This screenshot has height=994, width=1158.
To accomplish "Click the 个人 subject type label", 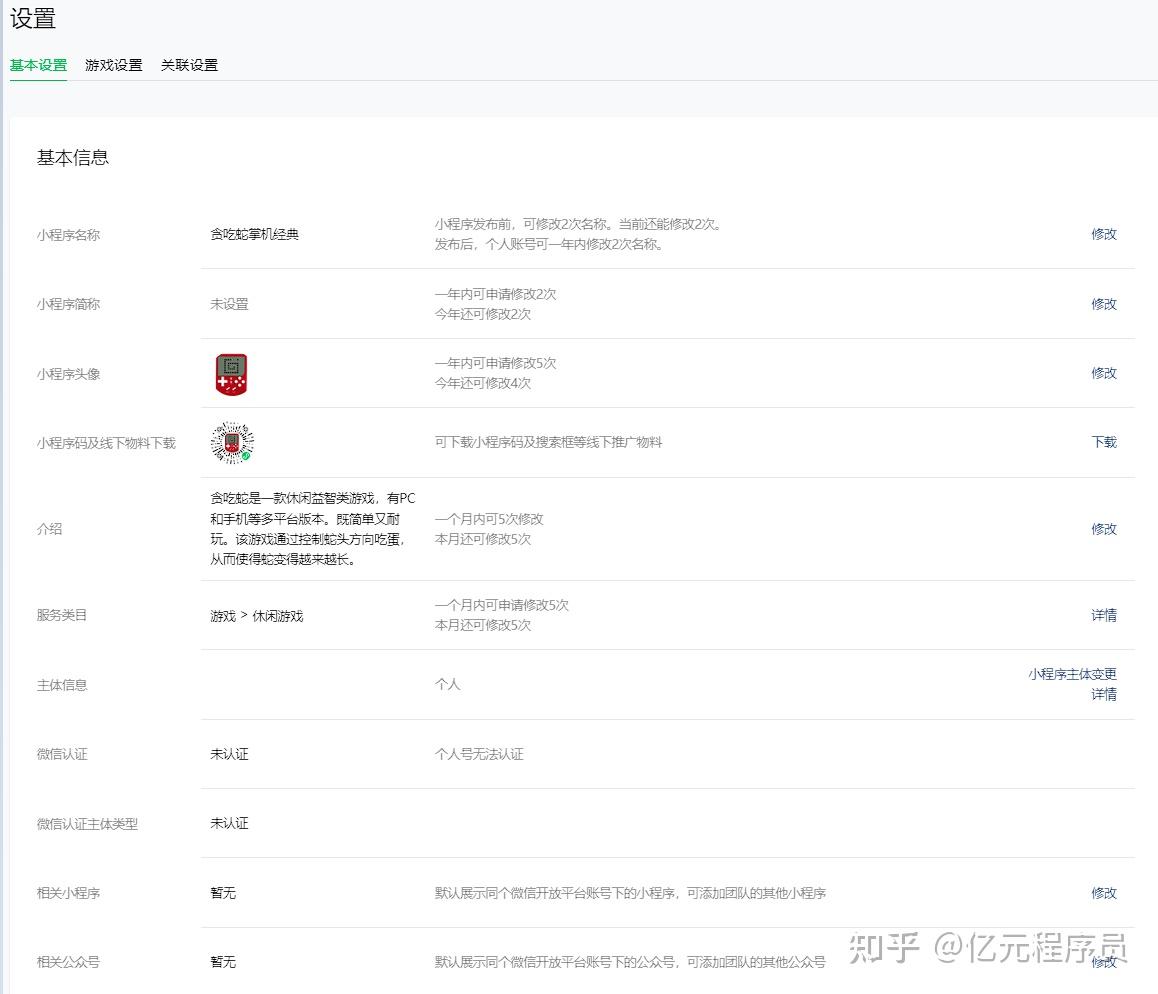I will [x=447, y=684].
